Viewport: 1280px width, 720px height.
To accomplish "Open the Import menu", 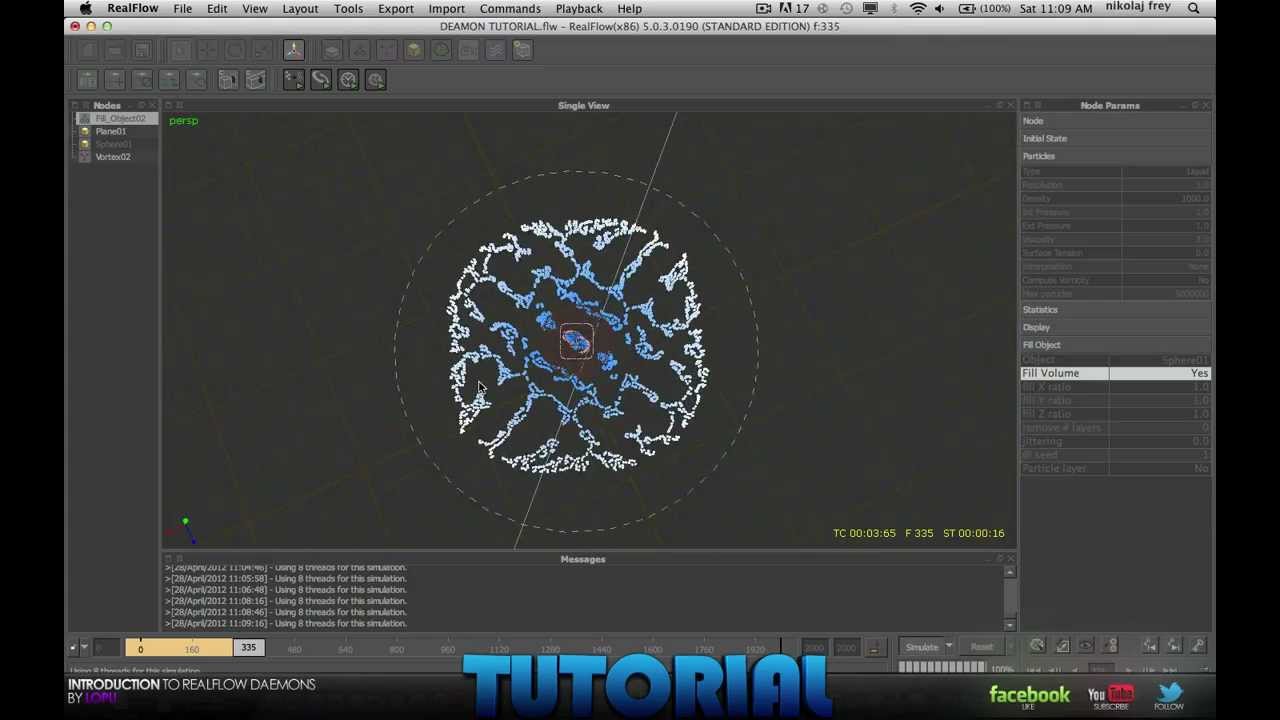I will (x=447, y=8).
